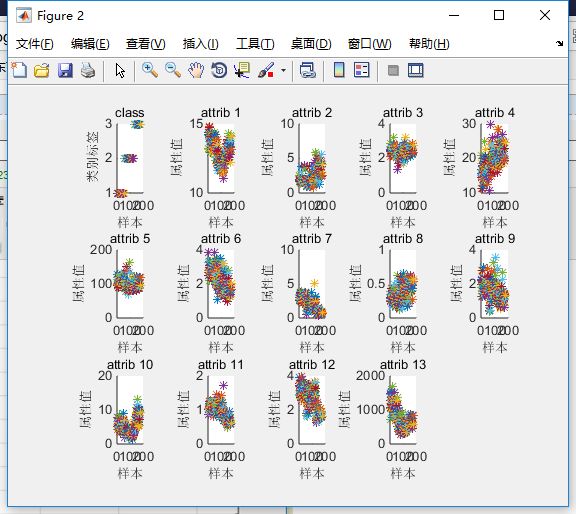Maximize the Figure 2 window
576x514 pixels.
(499, 15)
